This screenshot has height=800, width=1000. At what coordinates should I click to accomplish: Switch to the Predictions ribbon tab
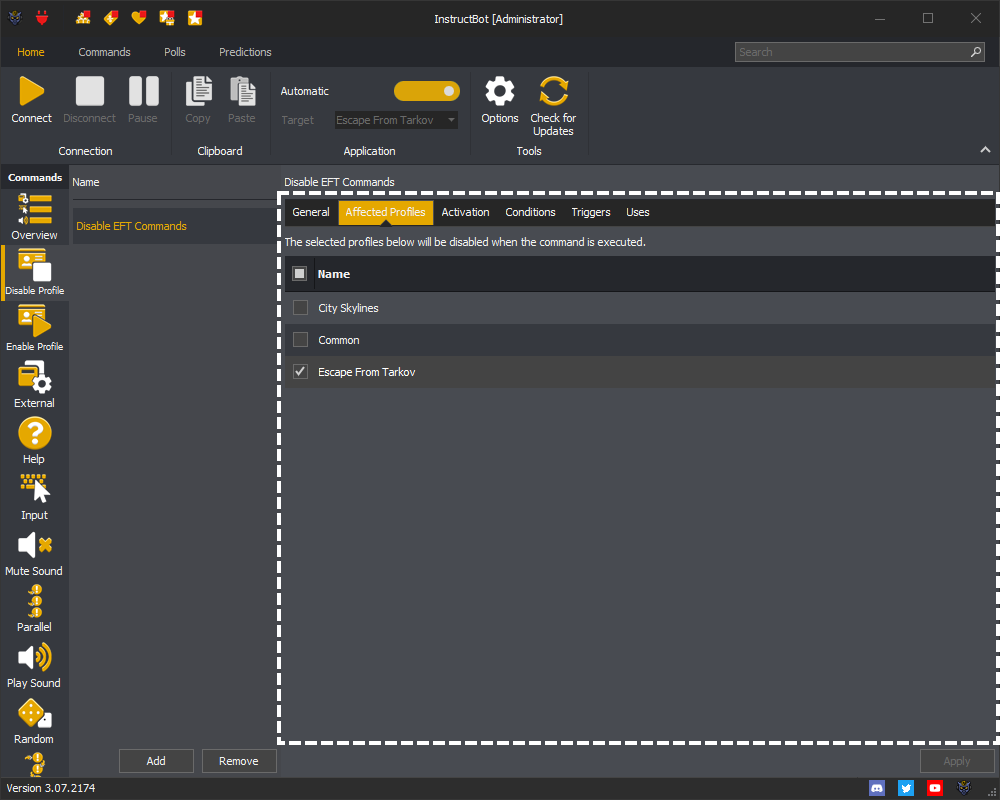(x=246, y=52)
